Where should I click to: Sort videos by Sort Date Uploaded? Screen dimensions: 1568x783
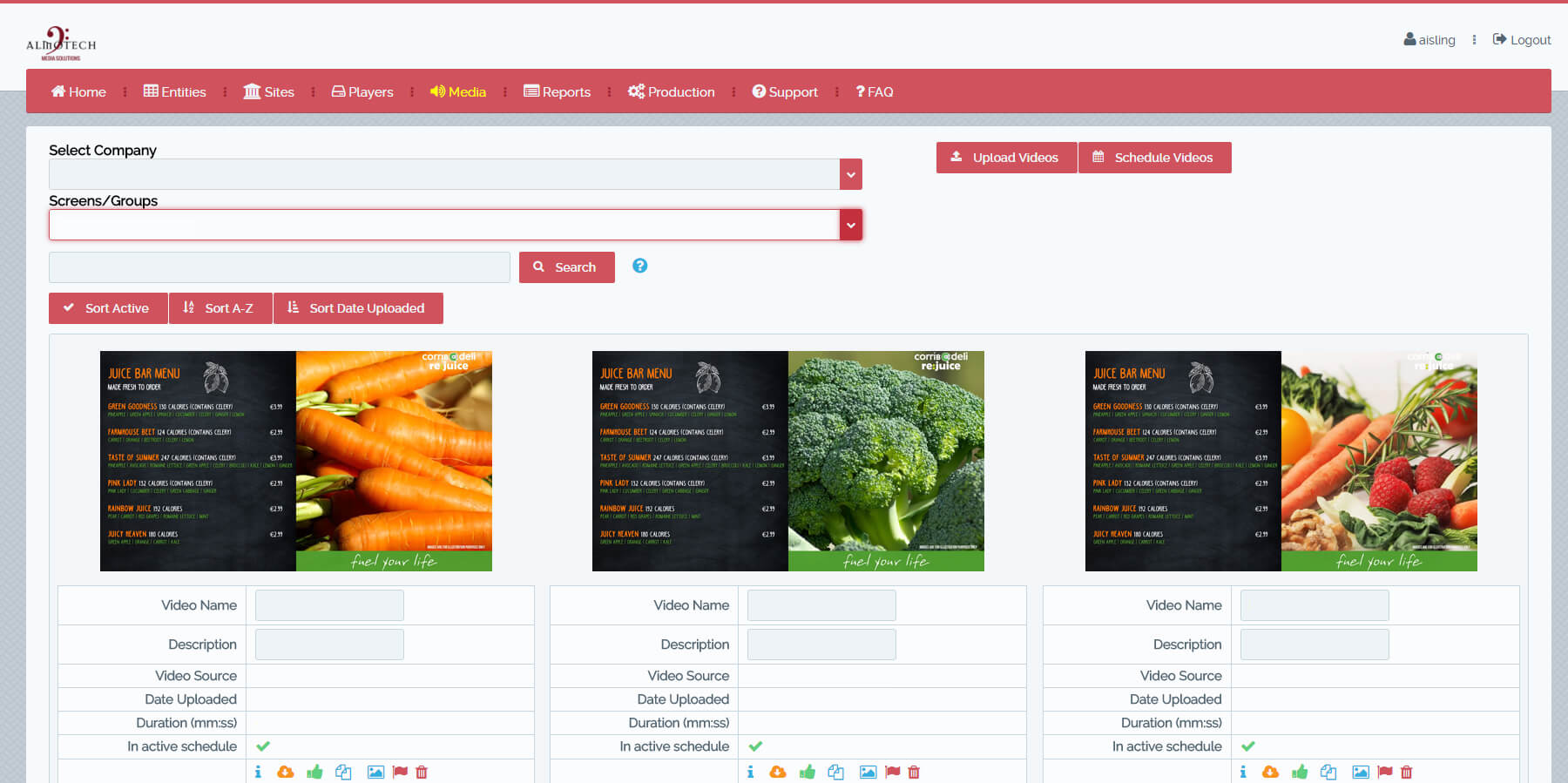(358, 308)
